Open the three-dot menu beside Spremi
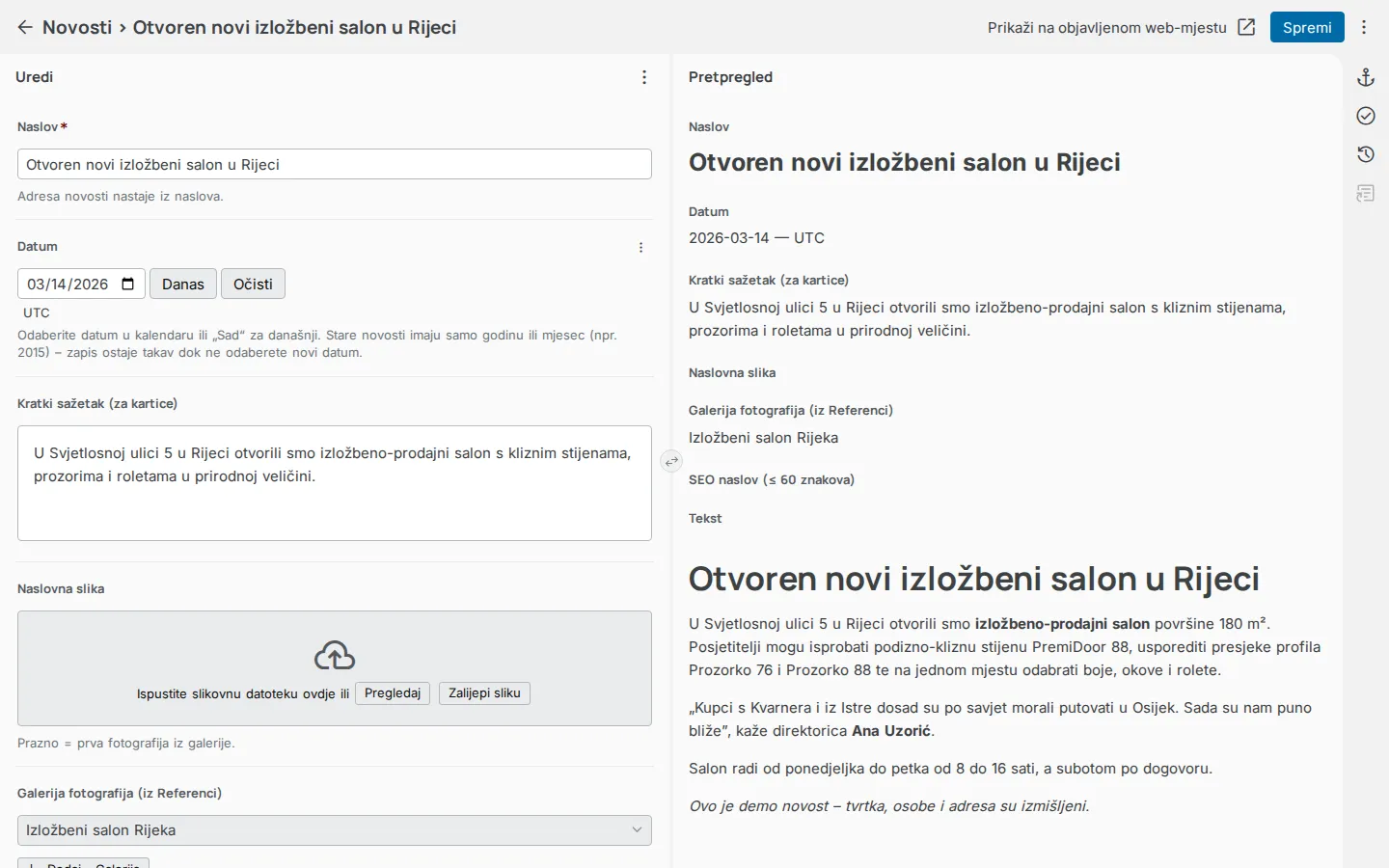1389x868 pixels. 1364,27
